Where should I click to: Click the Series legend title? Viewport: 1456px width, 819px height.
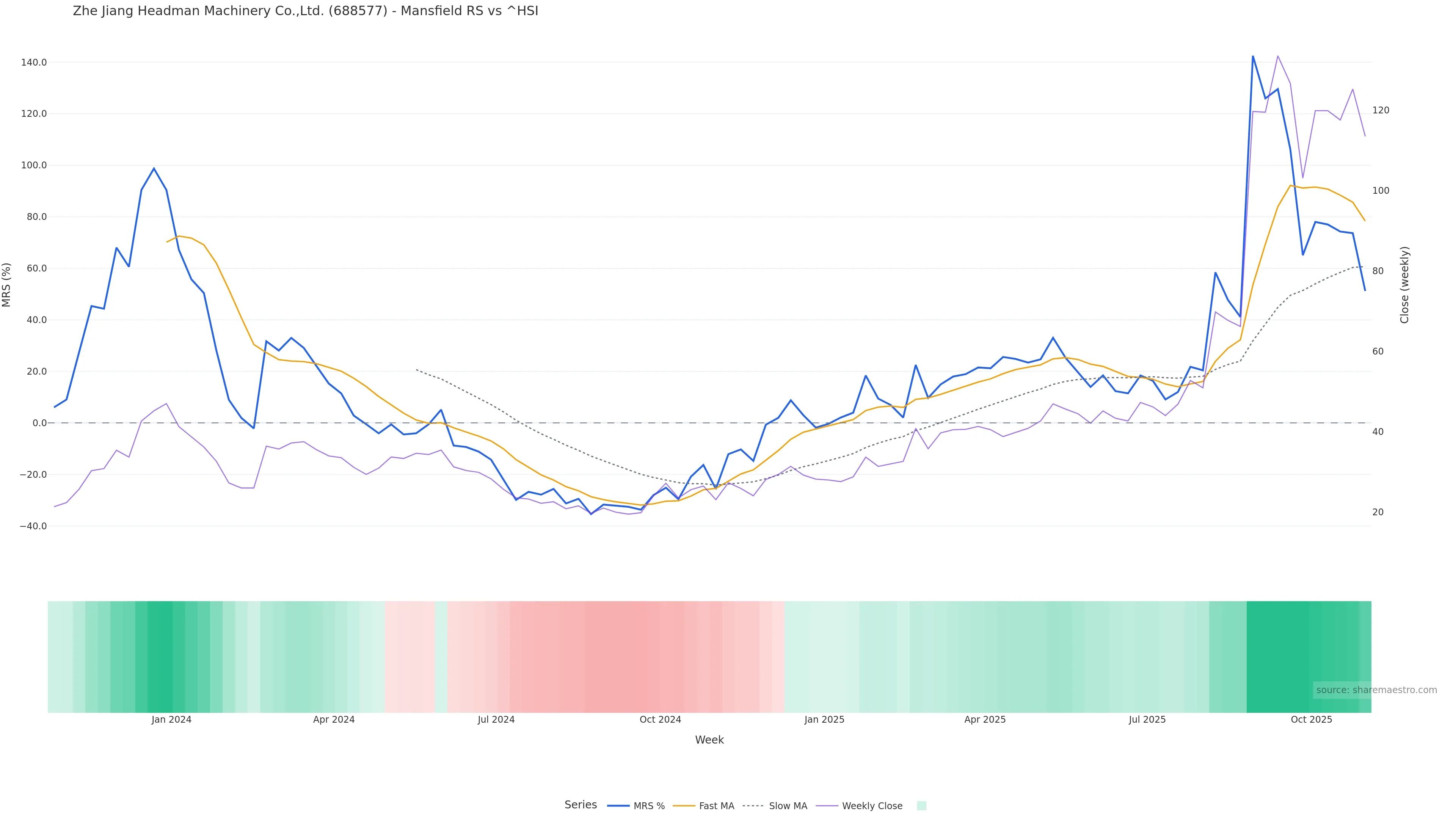pyautogui.click(x=581, y=805)
